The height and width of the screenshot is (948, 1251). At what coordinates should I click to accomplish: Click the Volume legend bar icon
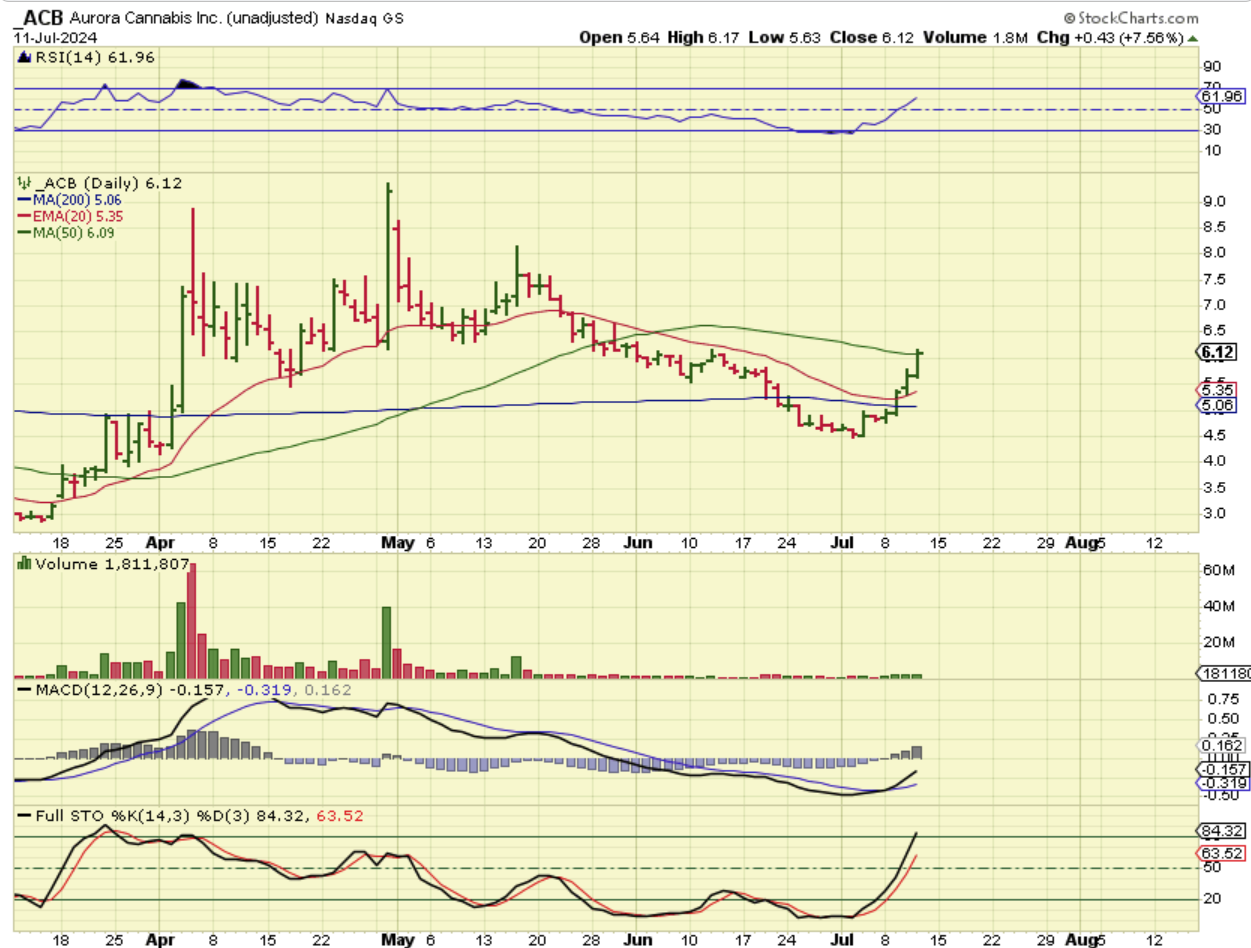point(22,562)
